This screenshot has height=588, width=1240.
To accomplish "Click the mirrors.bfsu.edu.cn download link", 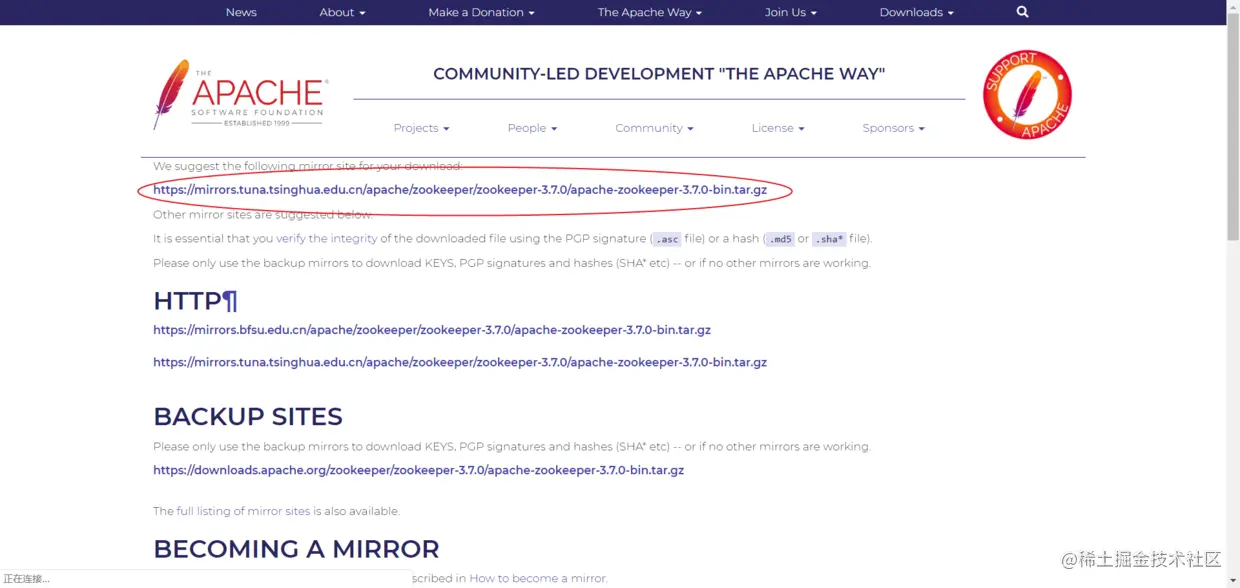I will tap(432, 330).
